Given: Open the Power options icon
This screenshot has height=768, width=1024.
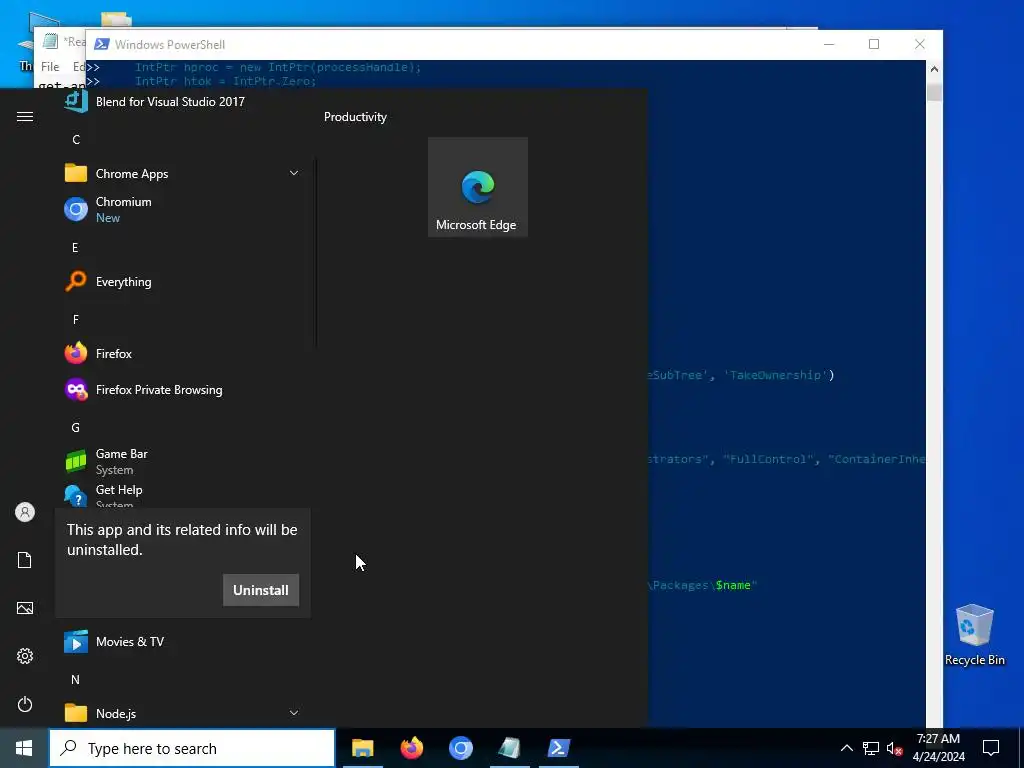Looking at the screenshot, I should pos(25,704).
